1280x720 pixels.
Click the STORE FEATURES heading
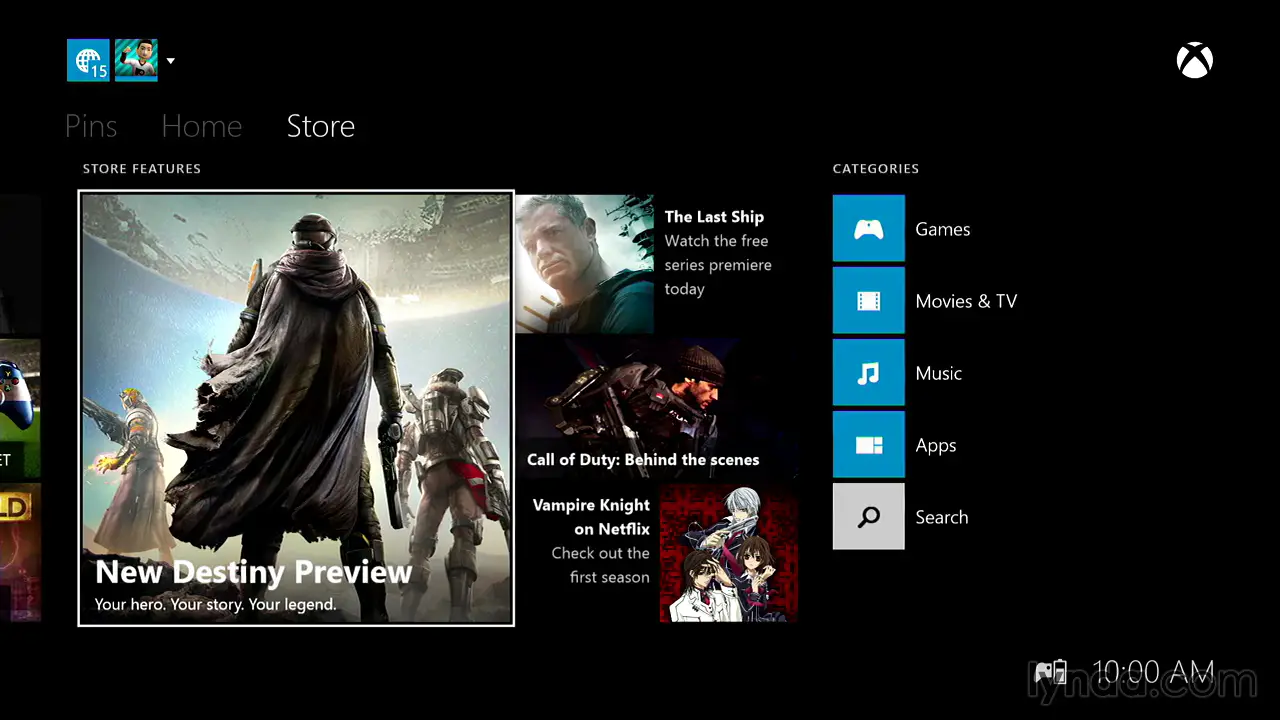[x=142, y=169]
